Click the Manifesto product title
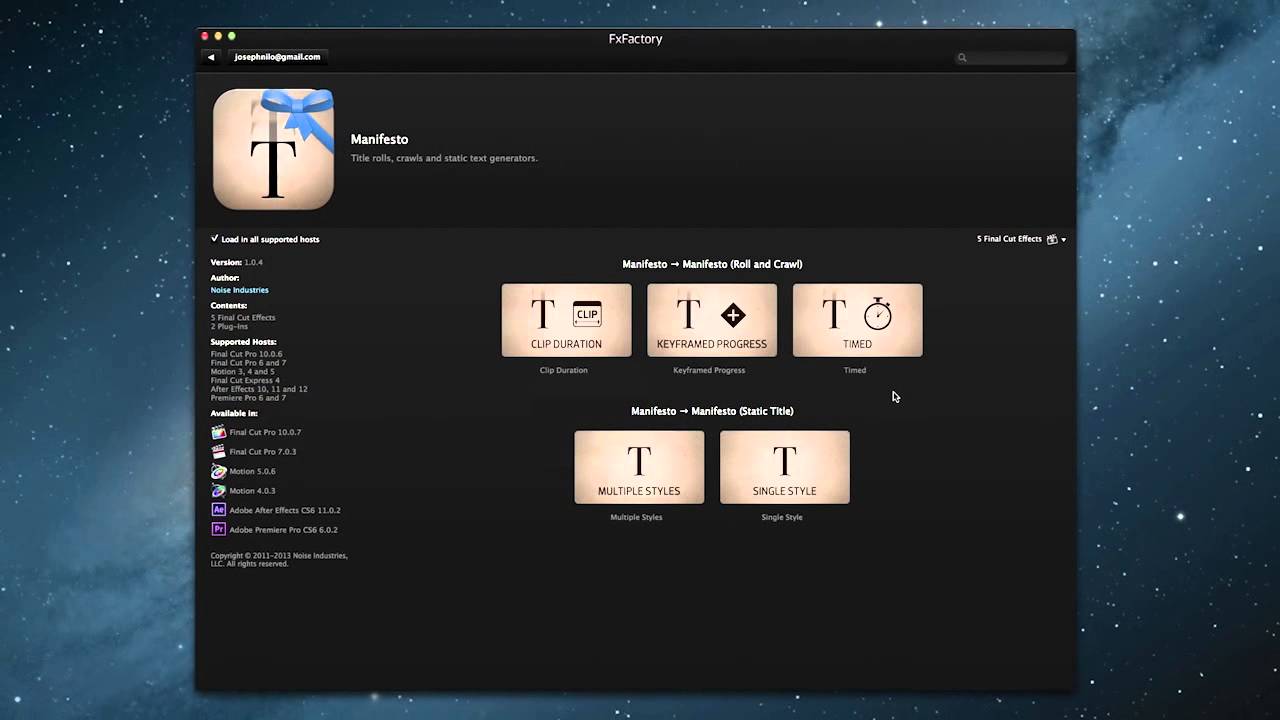The width and height of the screenshot is (1280, 720). pyautogui.click(x=379, y=139)
